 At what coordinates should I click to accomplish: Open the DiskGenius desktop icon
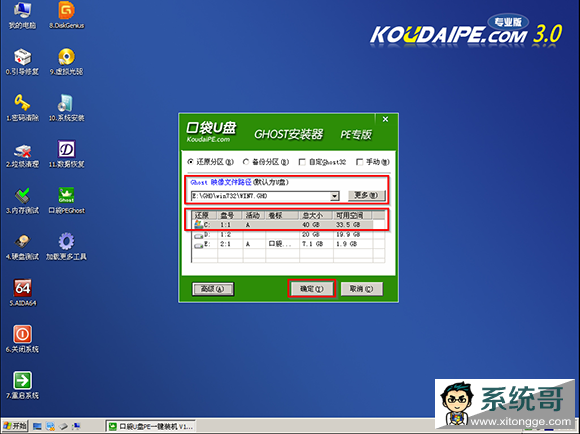67,15
